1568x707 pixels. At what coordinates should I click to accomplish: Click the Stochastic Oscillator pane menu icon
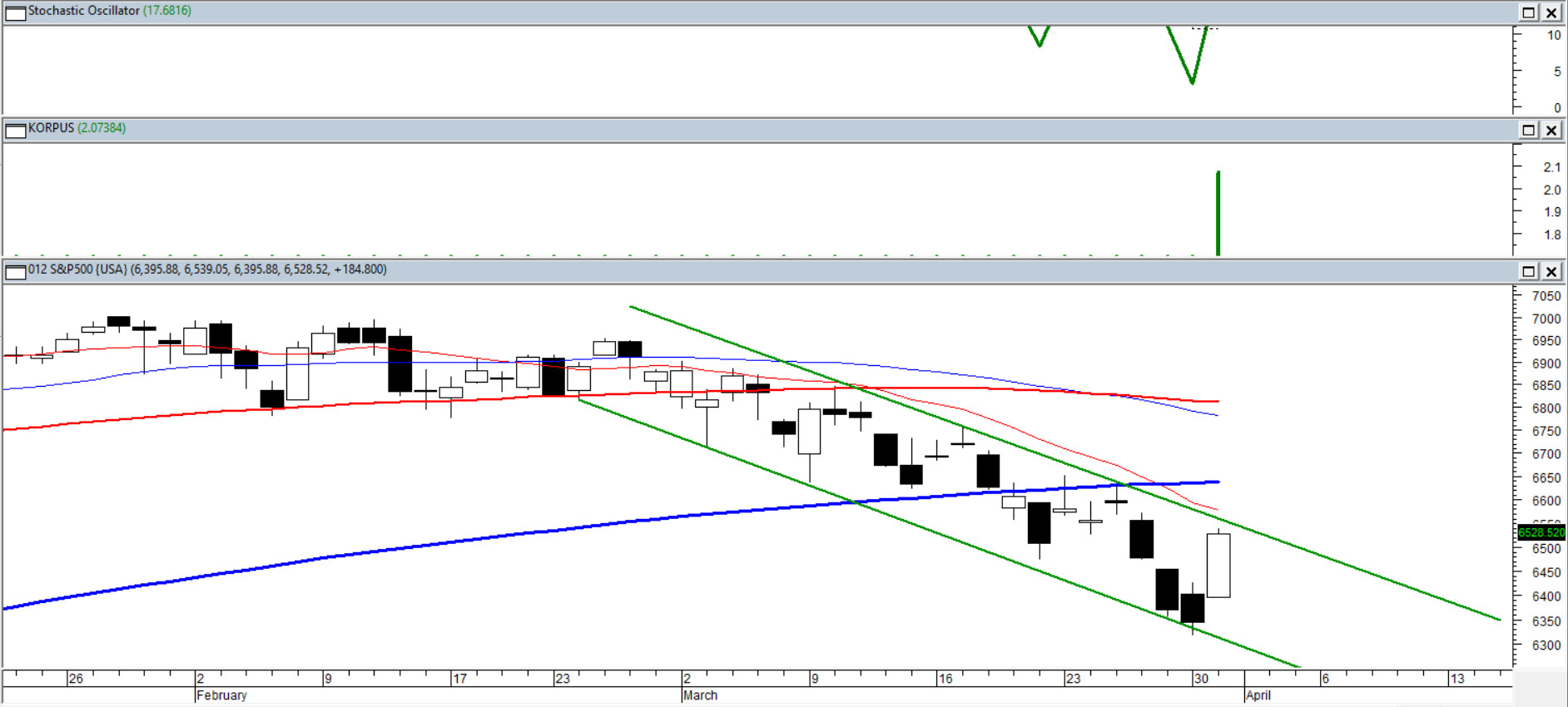click(15, 12)
